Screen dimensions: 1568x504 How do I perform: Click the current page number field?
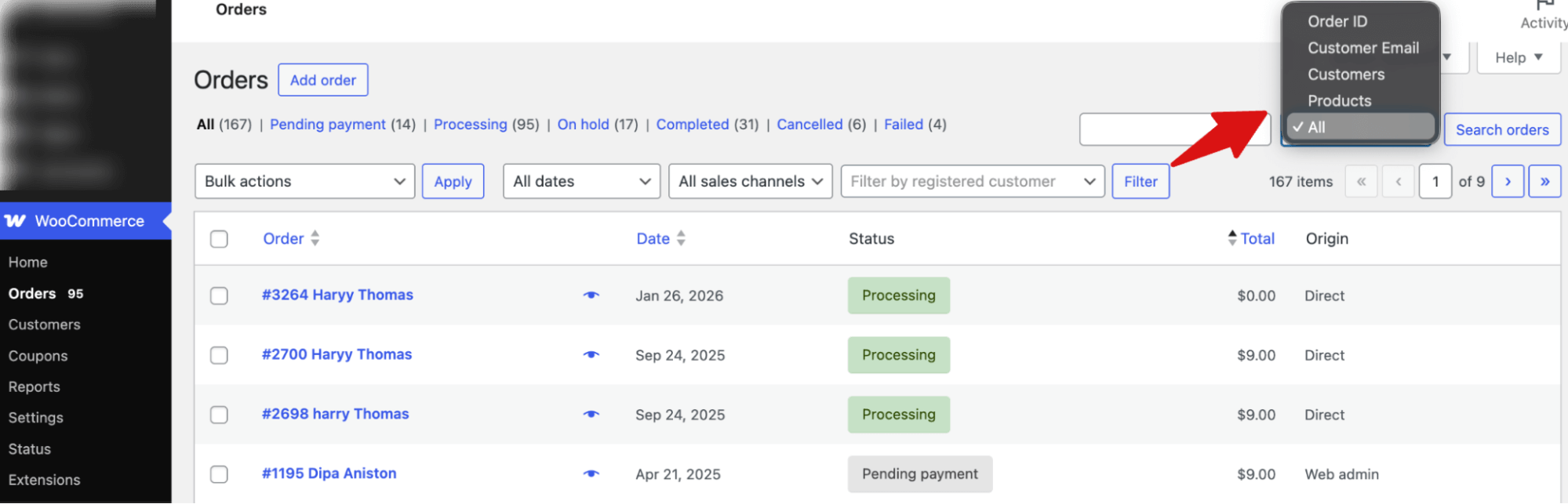(1435, 181)
